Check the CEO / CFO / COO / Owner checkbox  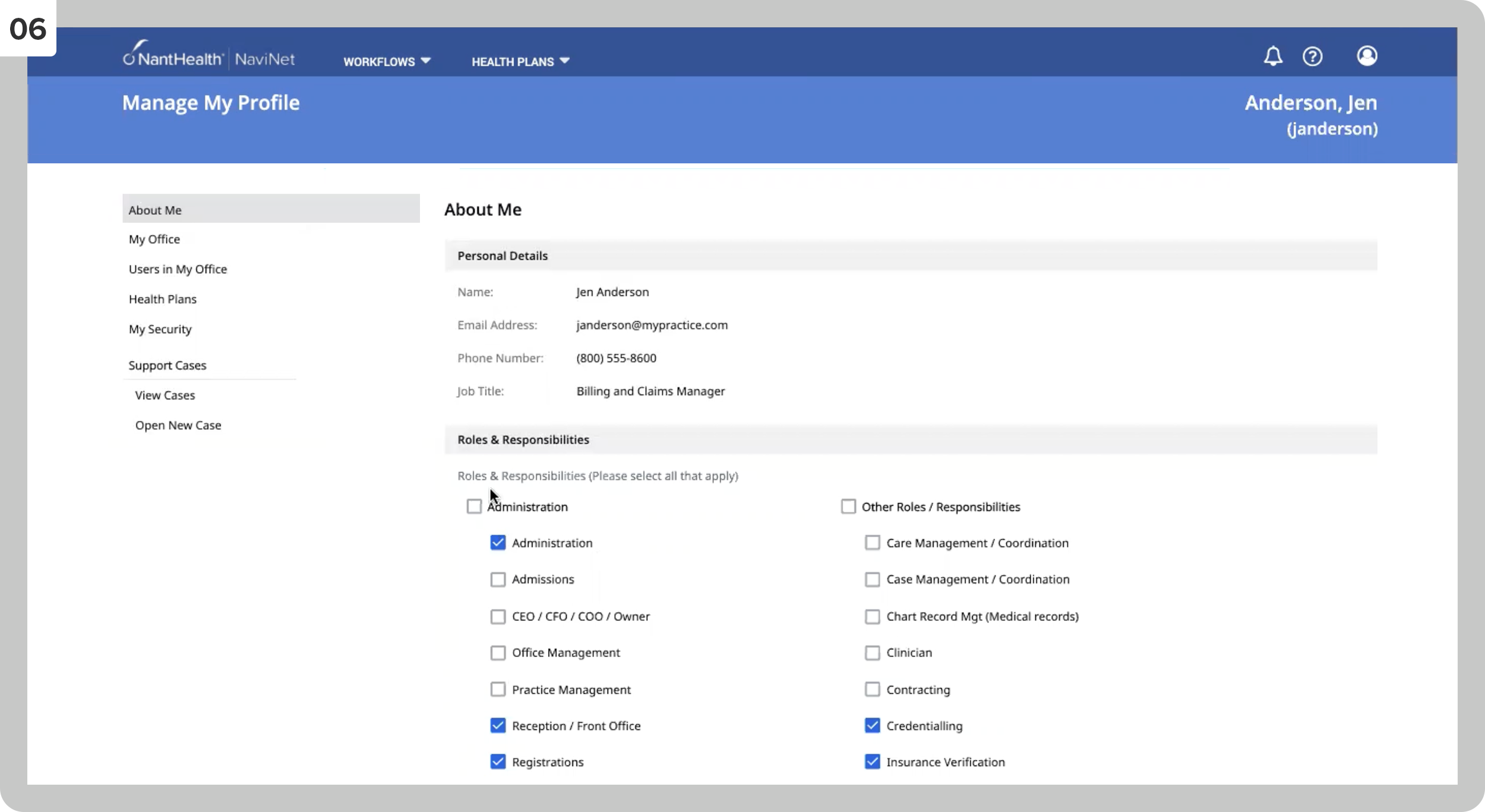498,616
